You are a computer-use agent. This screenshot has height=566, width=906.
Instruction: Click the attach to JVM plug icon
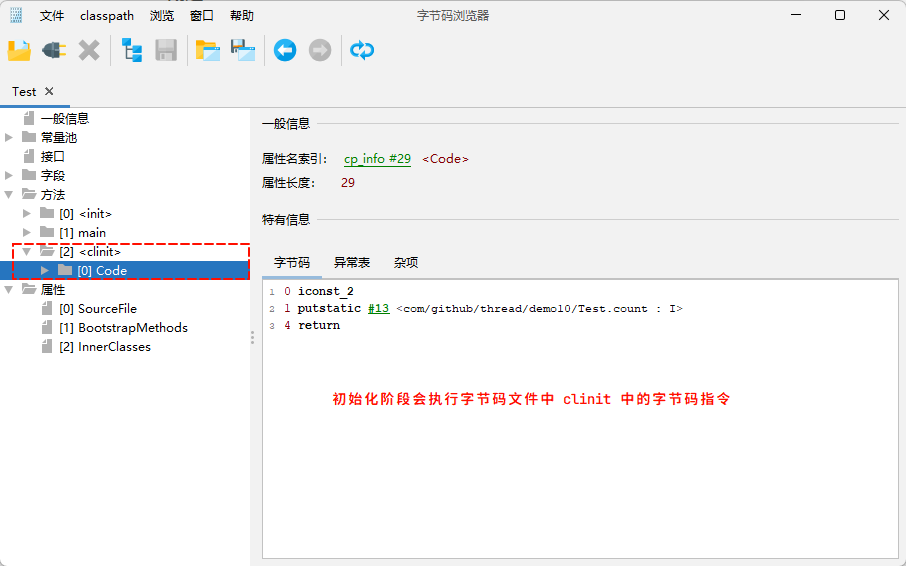pos(54,50)
